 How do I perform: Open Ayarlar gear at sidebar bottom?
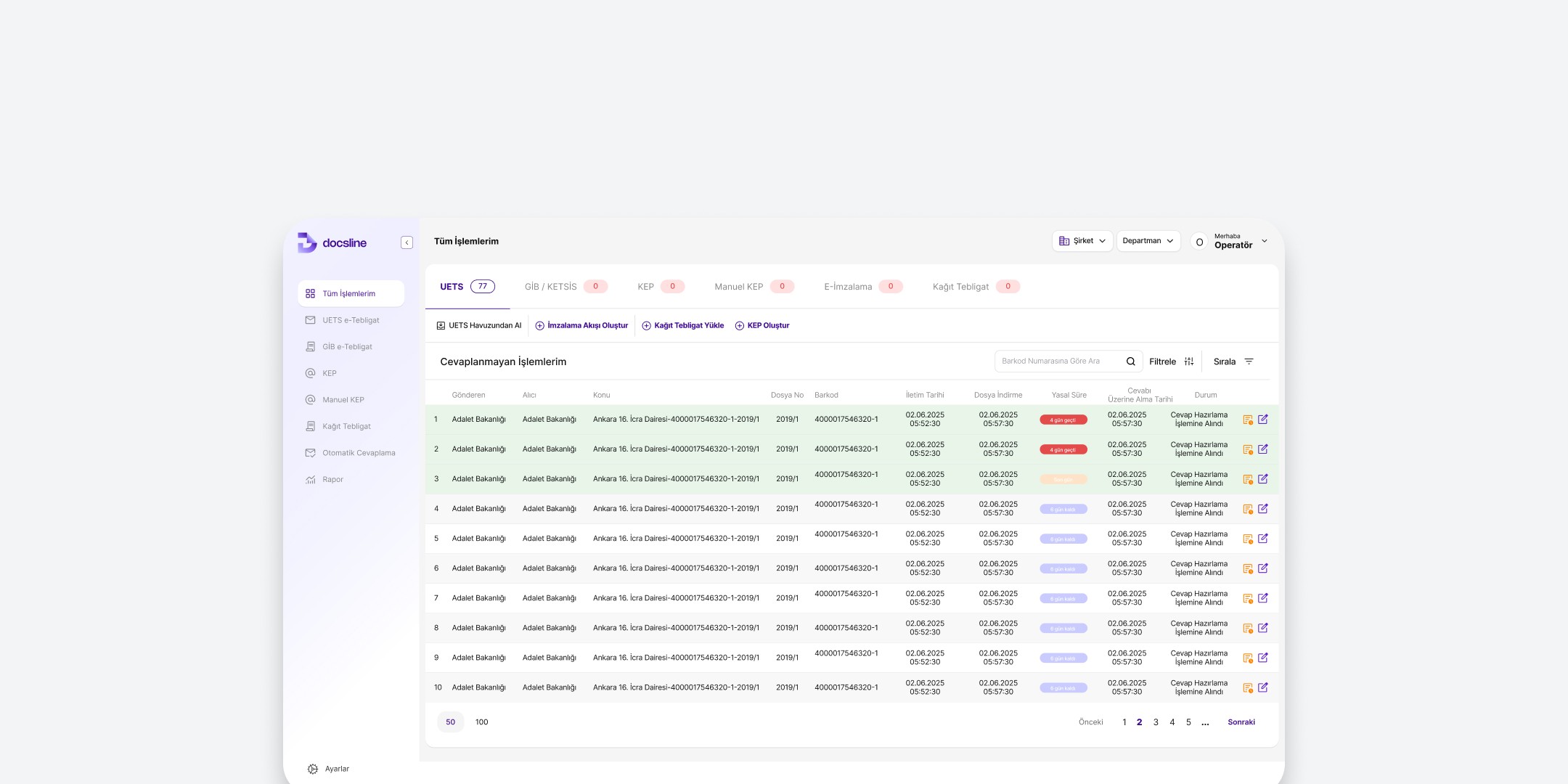(313, 769)
